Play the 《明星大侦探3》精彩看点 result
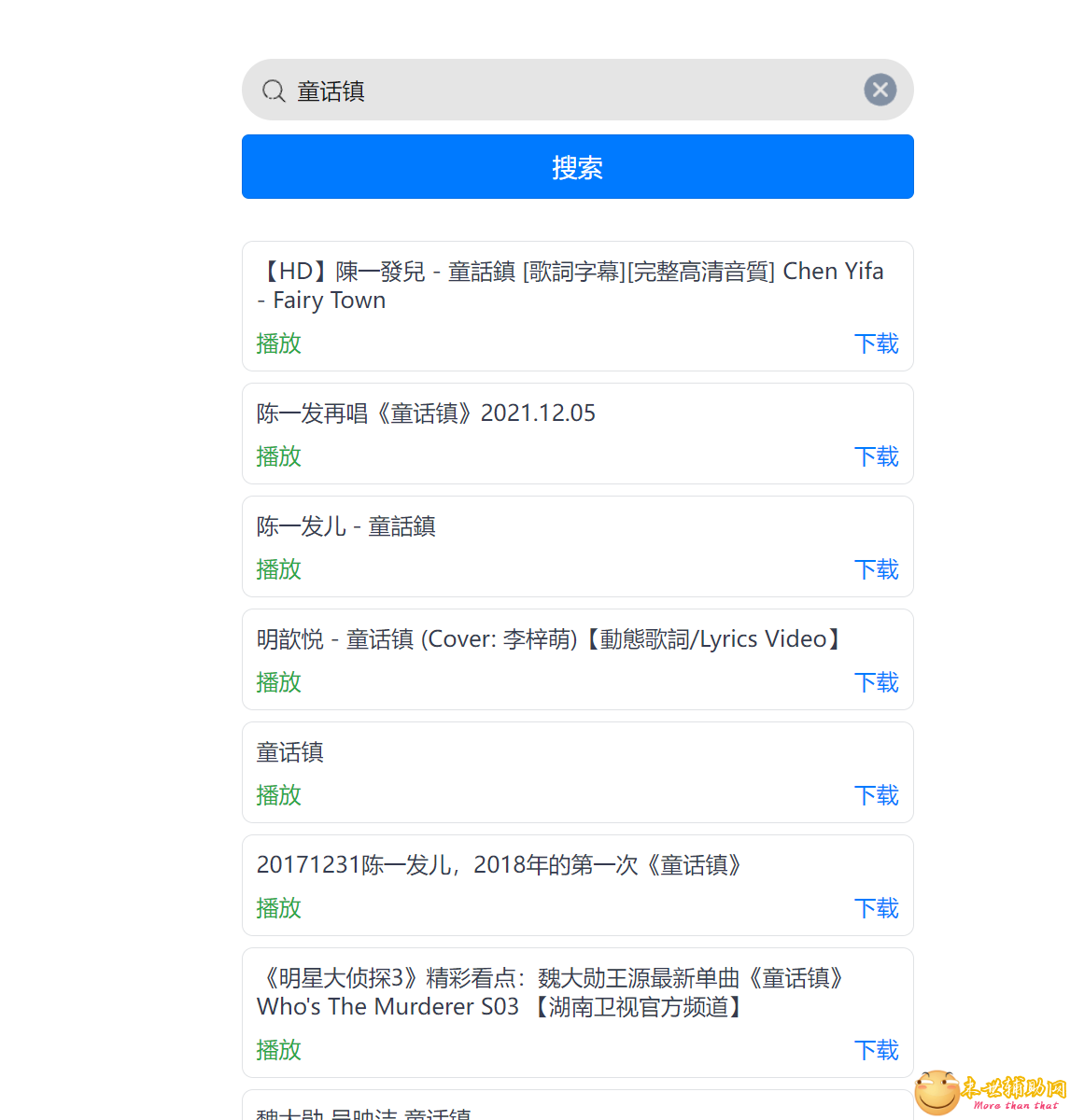Viewport: 1070px width, 1120px height. coord(278,1050)
